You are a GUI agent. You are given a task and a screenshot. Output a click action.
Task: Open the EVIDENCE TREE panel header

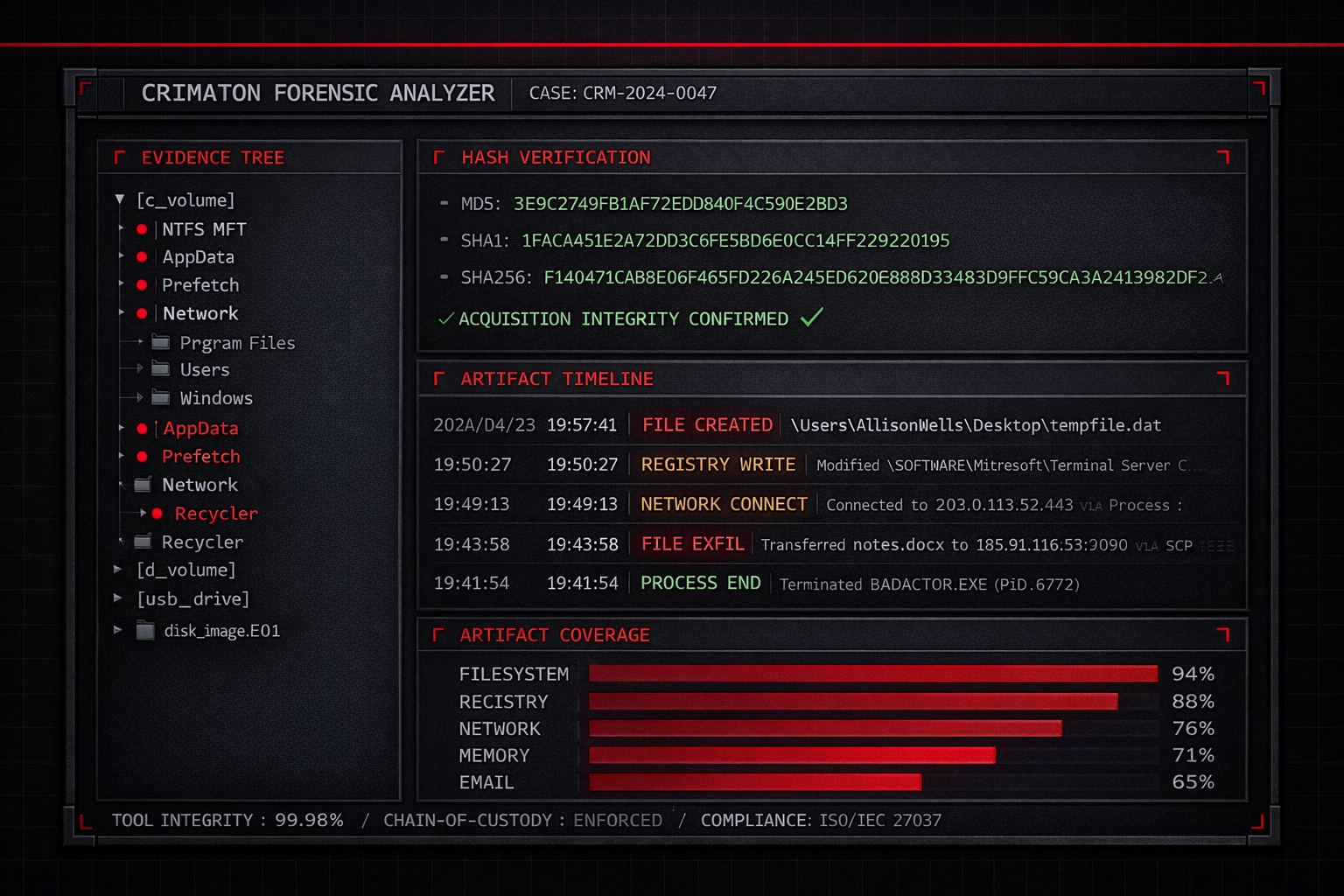(213, 157)
